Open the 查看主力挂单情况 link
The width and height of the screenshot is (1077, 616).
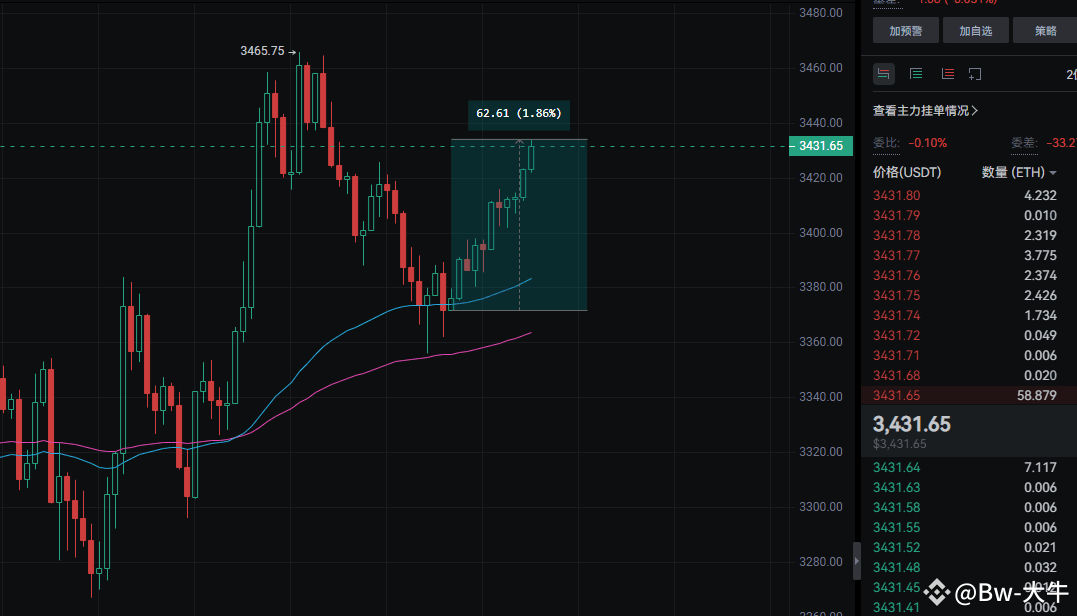(x=925, y=110)
